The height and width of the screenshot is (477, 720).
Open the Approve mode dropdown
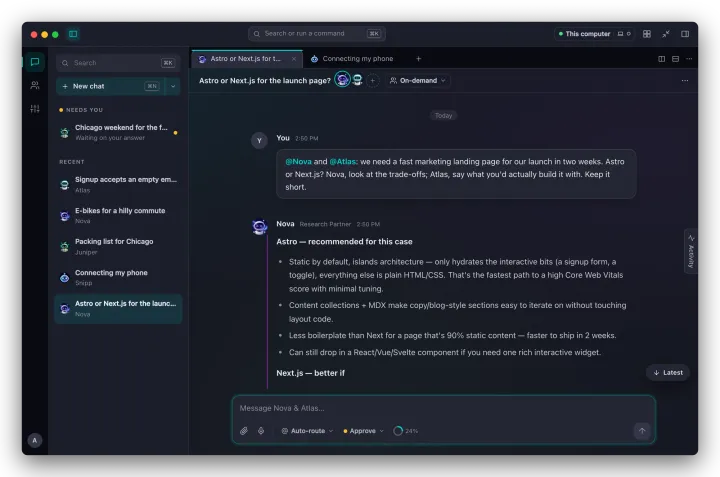pos(363,431)
